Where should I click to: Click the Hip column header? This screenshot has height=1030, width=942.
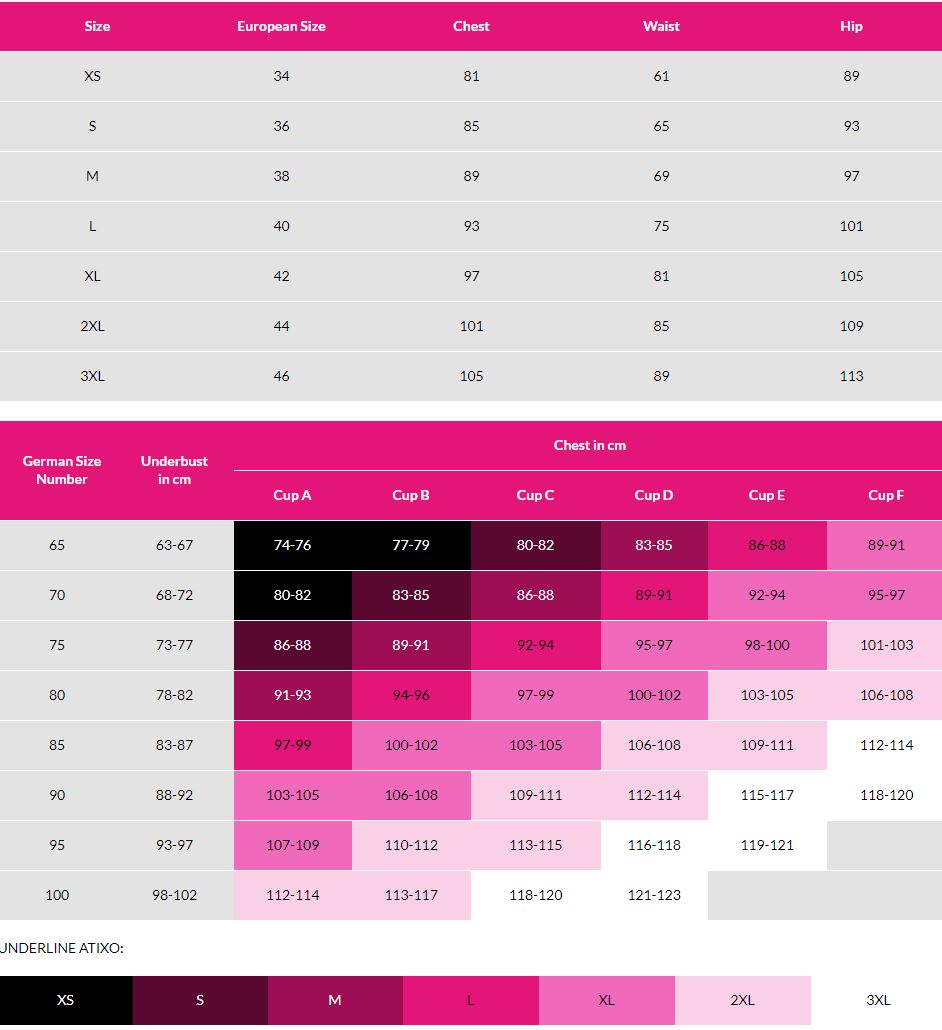(x=851, y=26)
